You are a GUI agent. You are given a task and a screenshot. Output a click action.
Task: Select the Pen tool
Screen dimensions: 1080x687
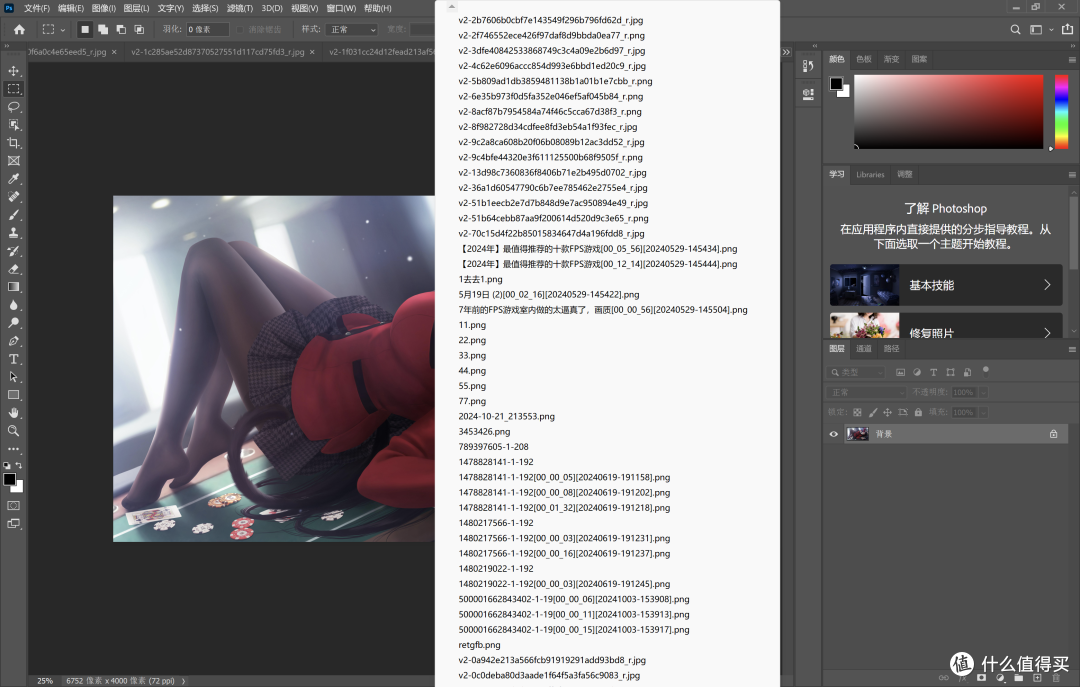[x=14, y=341]
